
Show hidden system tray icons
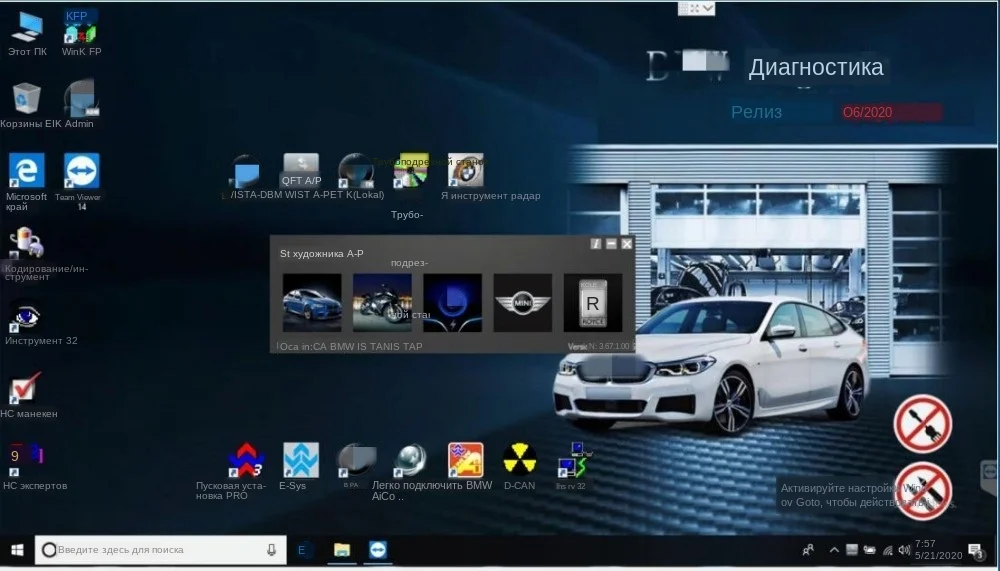click(834, 550)
